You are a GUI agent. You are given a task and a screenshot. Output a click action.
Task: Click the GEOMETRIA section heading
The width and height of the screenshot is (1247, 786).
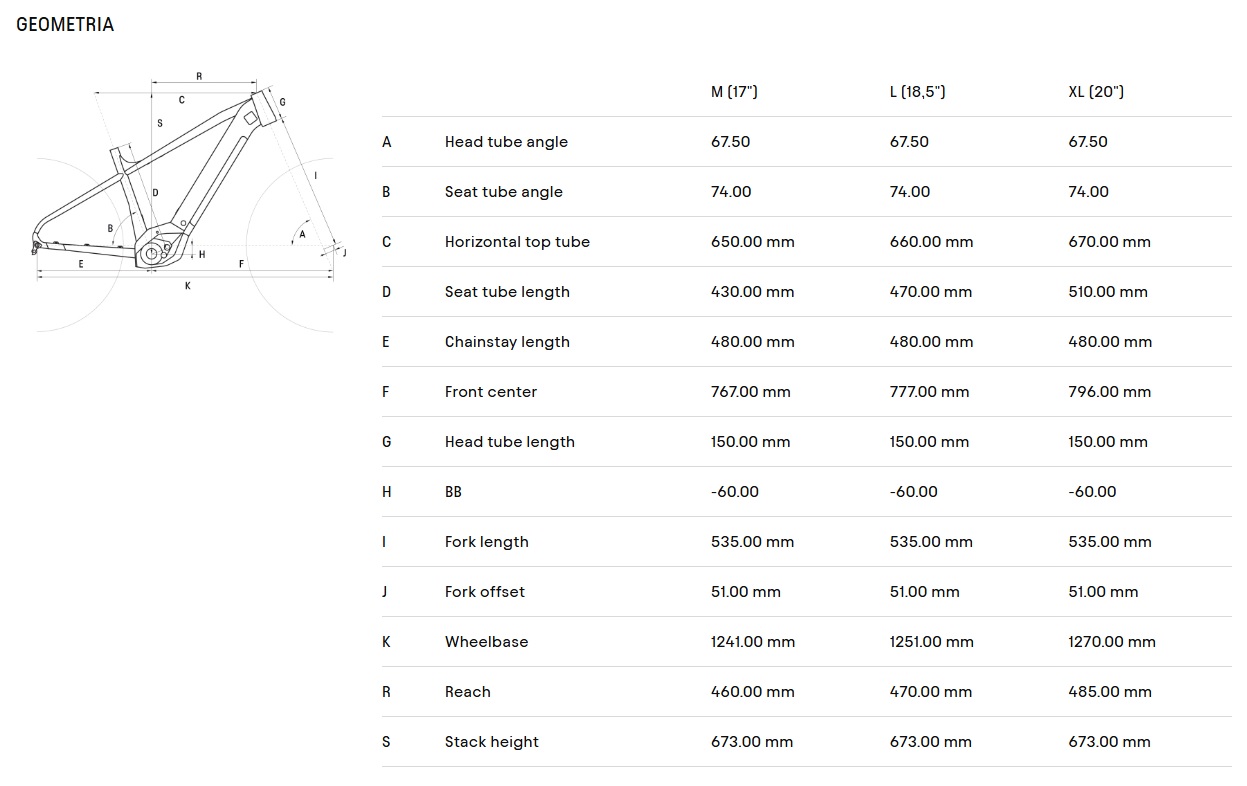65,25
